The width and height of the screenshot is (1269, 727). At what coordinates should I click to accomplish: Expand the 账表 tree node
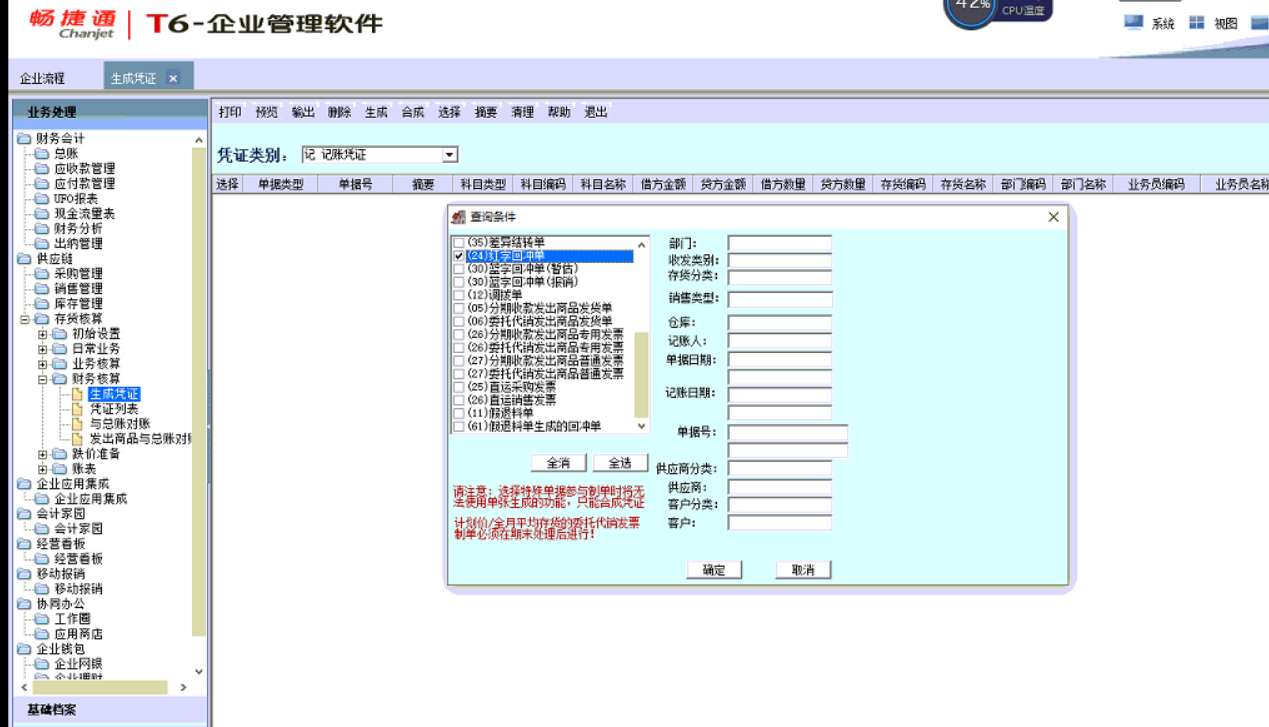[x=43, y=469]
